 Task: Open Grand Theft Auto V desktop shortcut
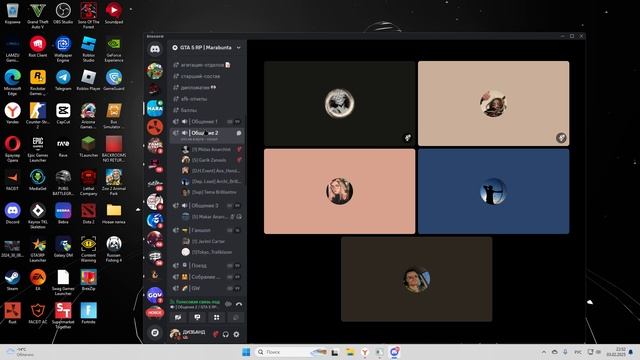[x=38, y=15]
